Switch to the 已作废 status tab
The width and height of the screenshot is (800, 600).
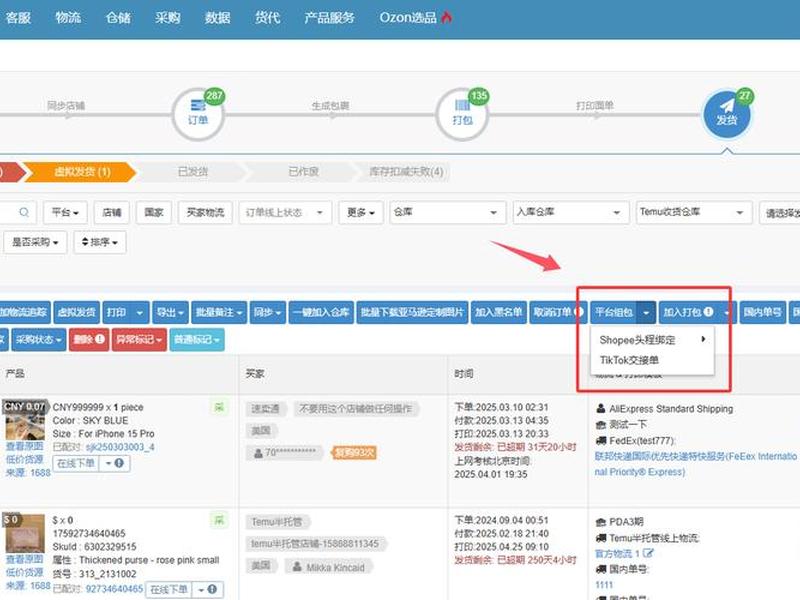[303, 171]
